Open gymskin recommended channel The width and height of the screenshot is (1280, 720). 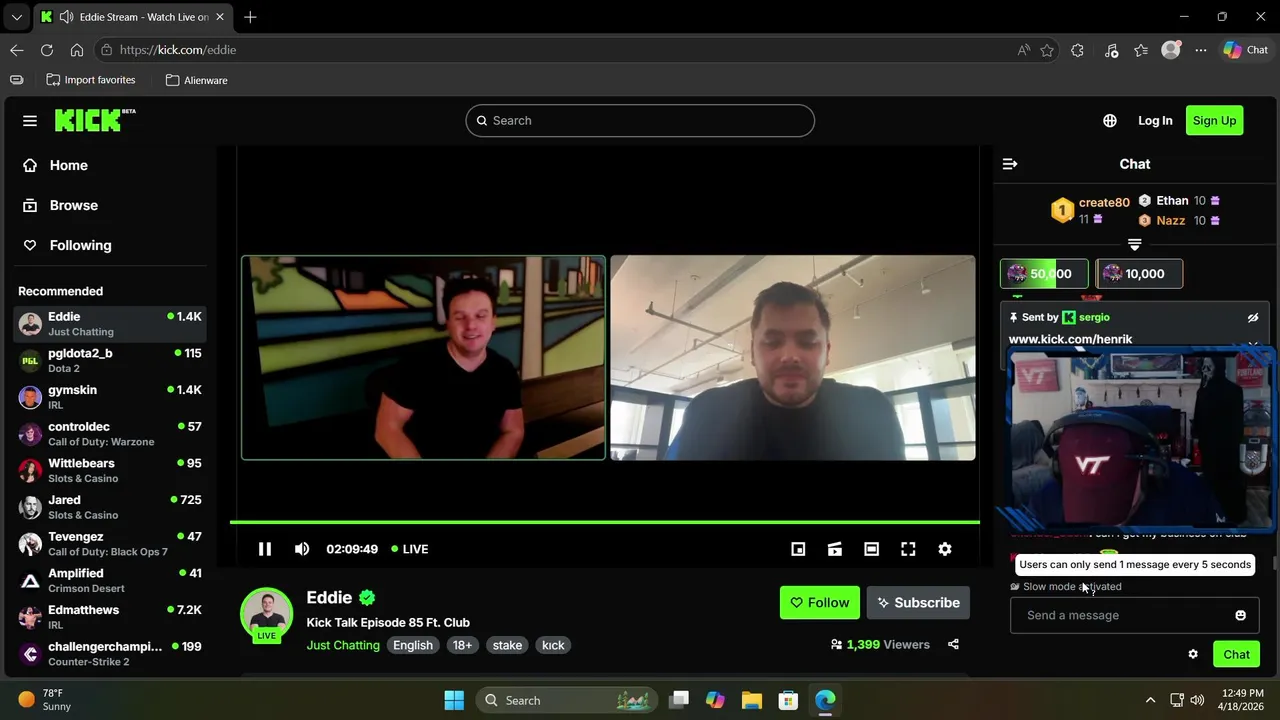coord(110,397)
